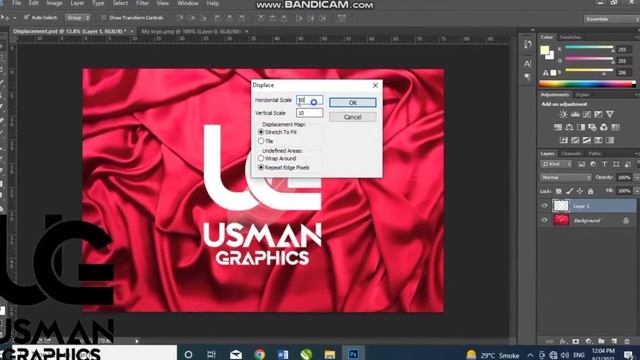Lock layer position icon

pos(580,191)
